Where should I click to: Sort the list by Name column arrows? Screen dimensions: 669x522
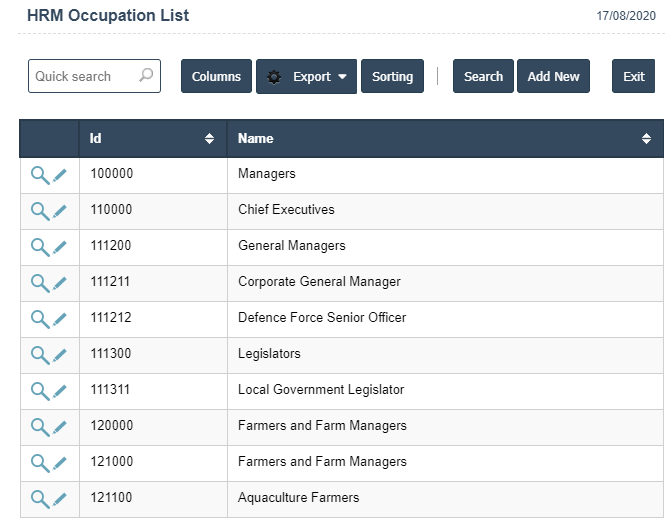point(646,139)
